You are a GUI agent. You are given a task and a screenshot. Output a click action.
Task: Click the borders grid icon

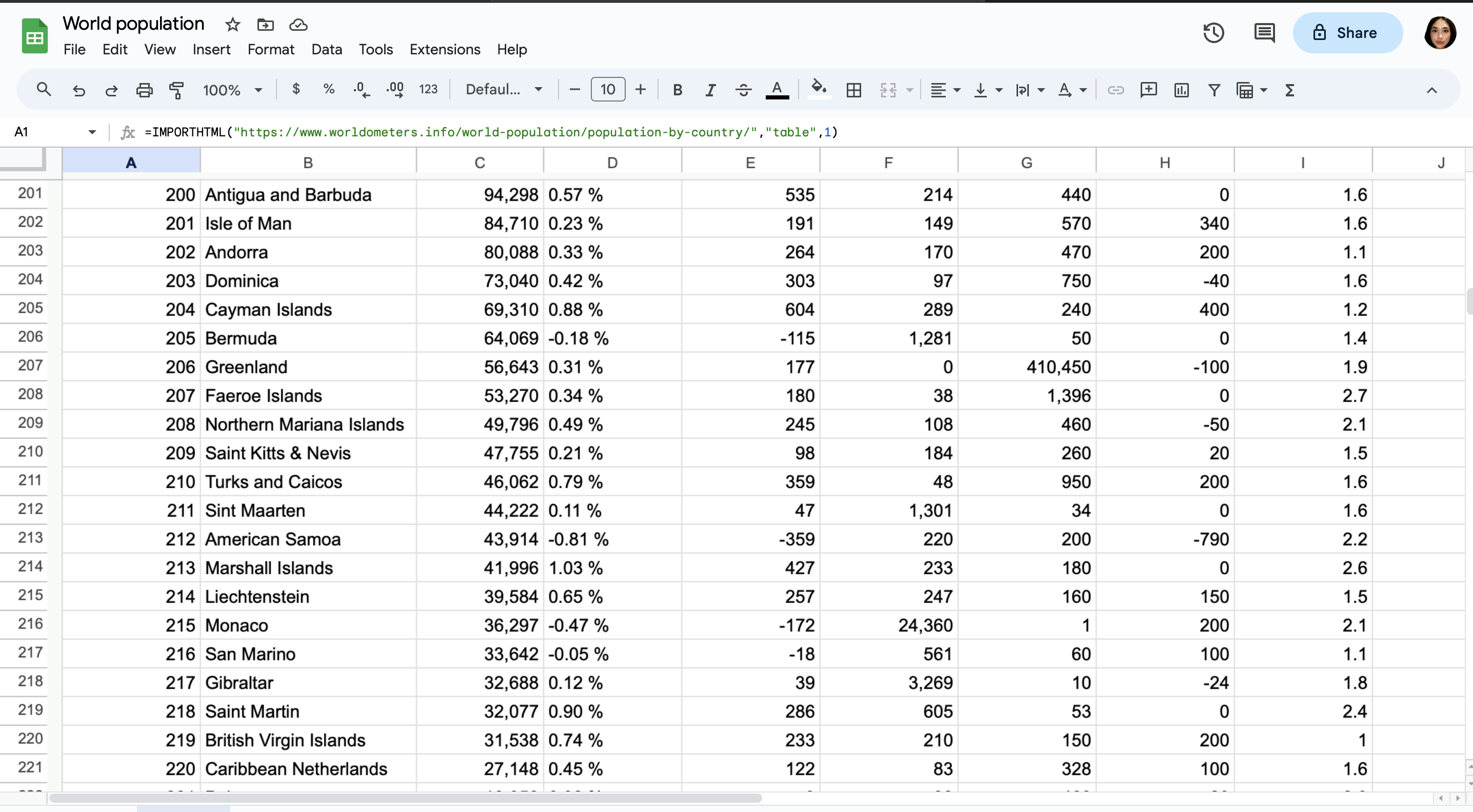[x=853, y=90]
